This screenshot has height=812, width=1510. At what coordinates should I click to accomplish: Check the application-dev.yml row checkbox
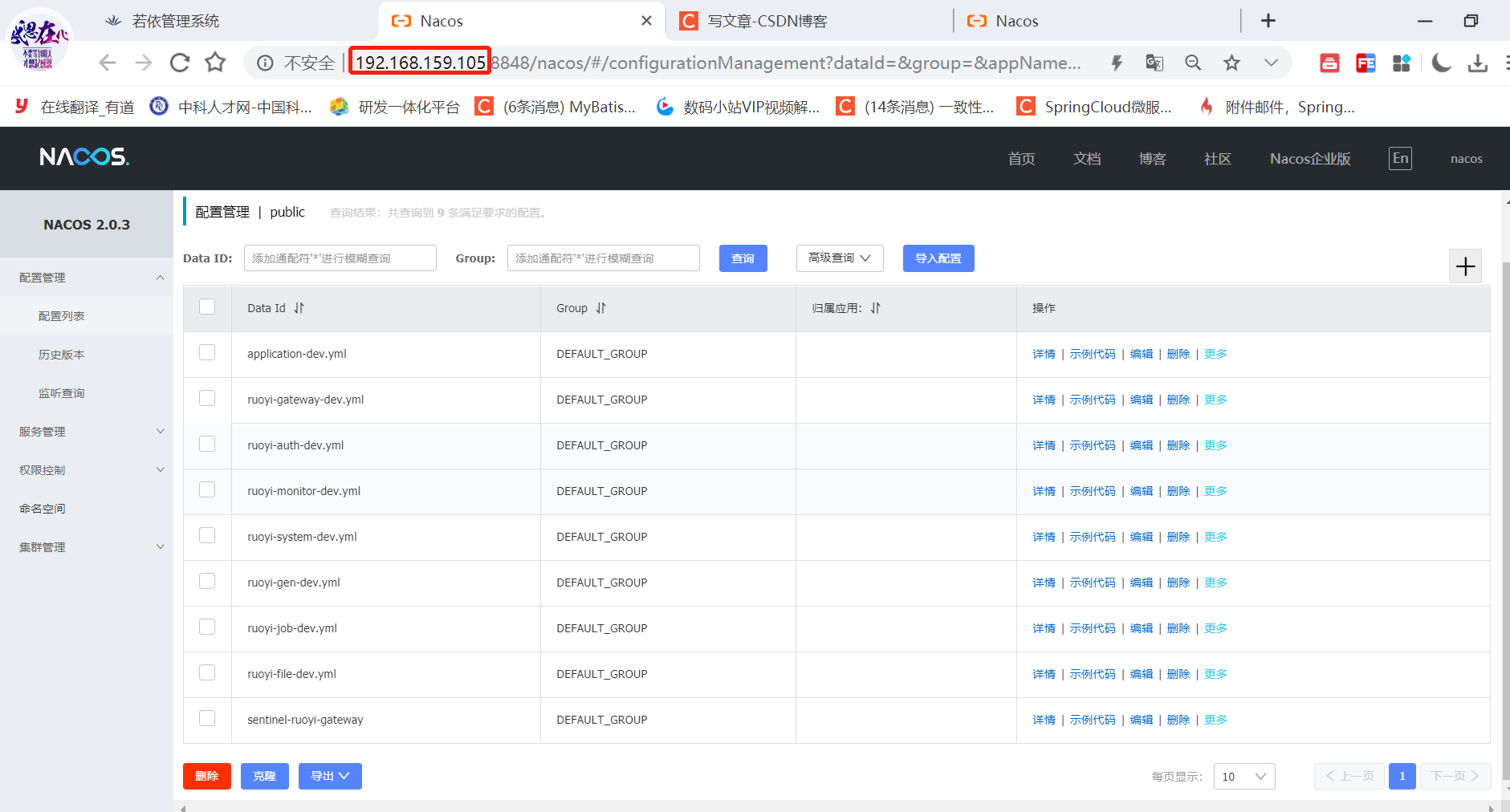[207, 352]
